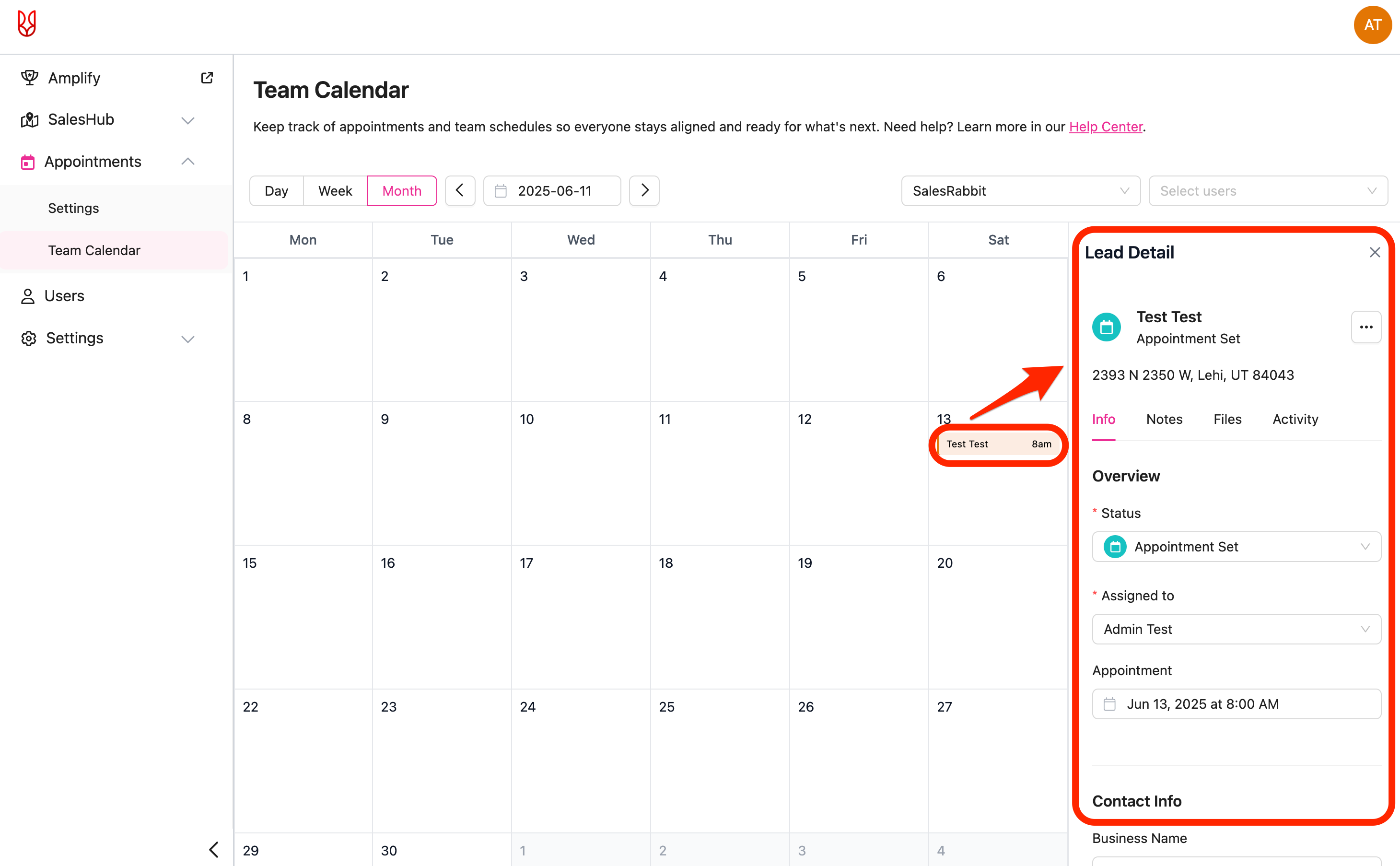Click the teal appointment icon beside Test Test

tap(1106, 327)
